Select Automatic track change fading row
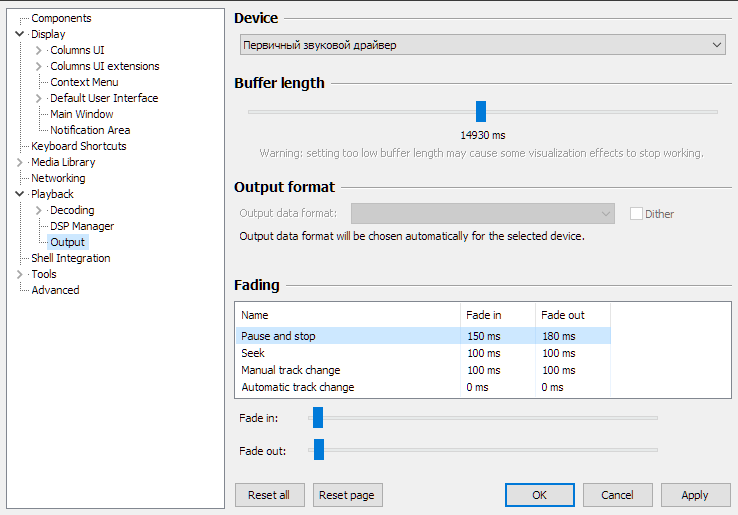738x515 pixels. (297, 387)
